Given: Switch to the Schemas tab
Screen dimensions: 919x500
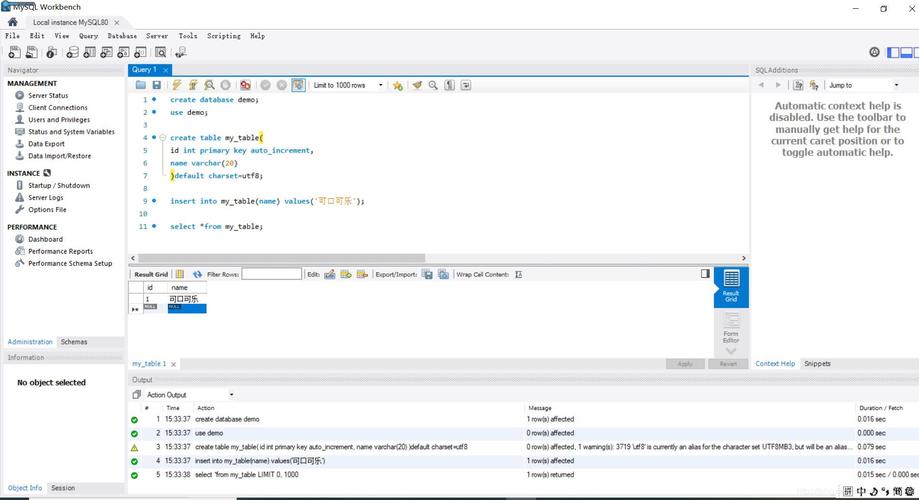Looking at the screenshot, I should click(74, 342).
